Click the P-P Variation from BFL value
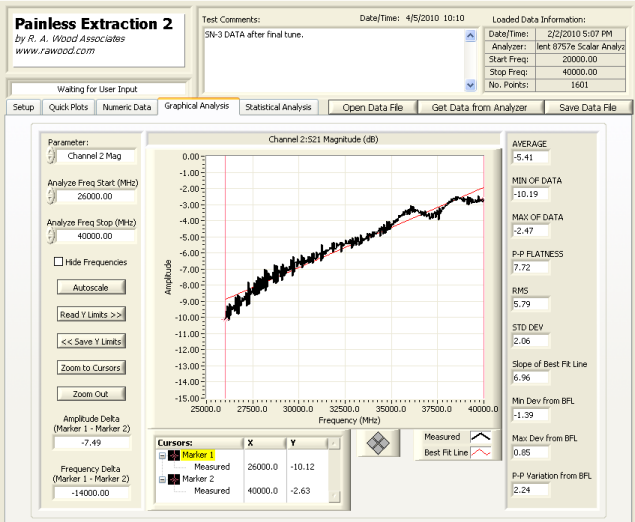 (531, 490)
